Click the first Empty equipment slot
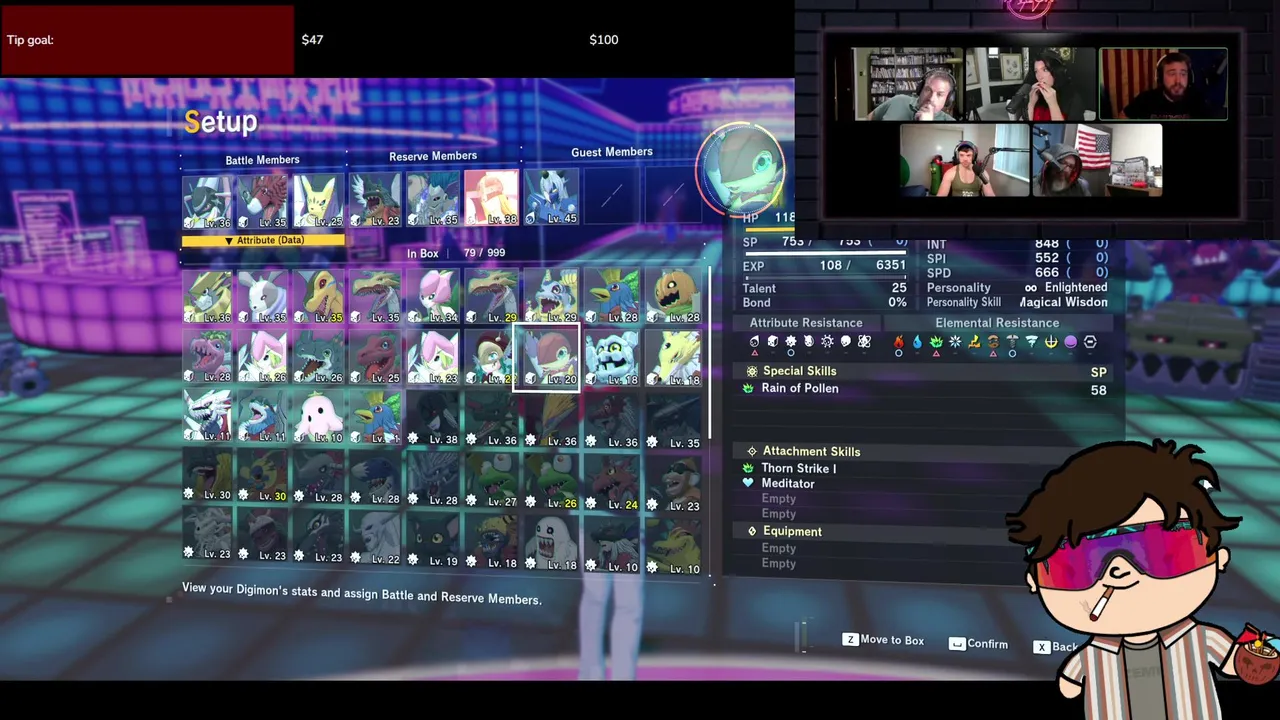 [x=779, y=548]
